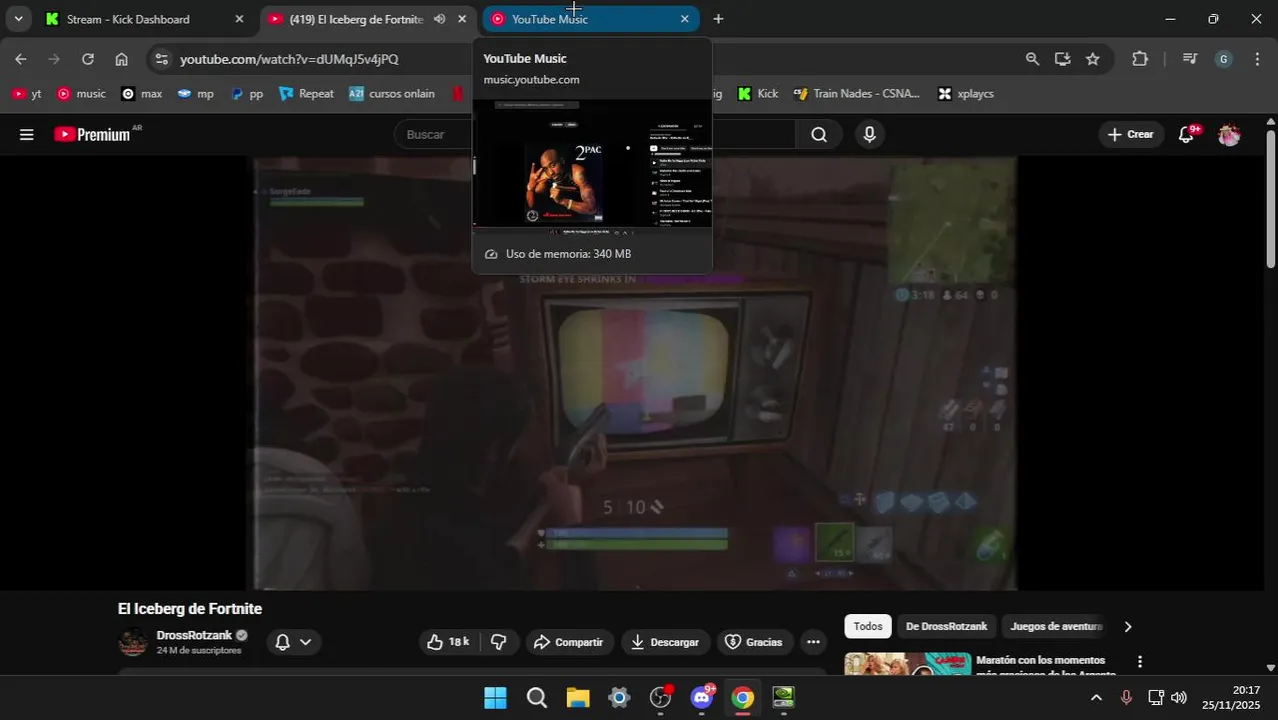Open a new browser tab

718,19
